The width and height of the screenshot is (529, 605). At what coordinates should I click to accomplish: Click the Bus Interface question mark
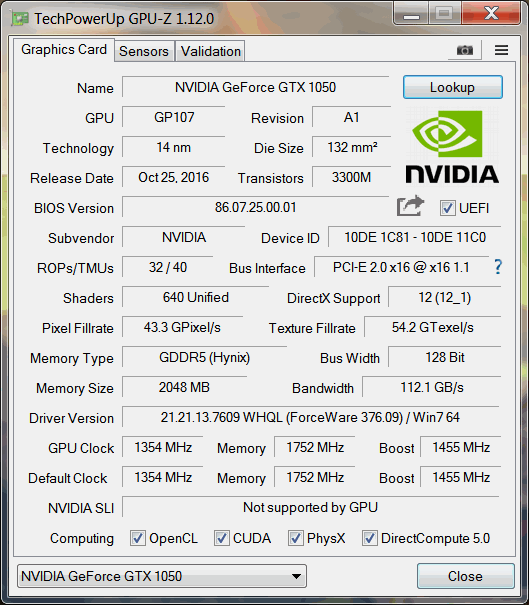pos(498,267)
